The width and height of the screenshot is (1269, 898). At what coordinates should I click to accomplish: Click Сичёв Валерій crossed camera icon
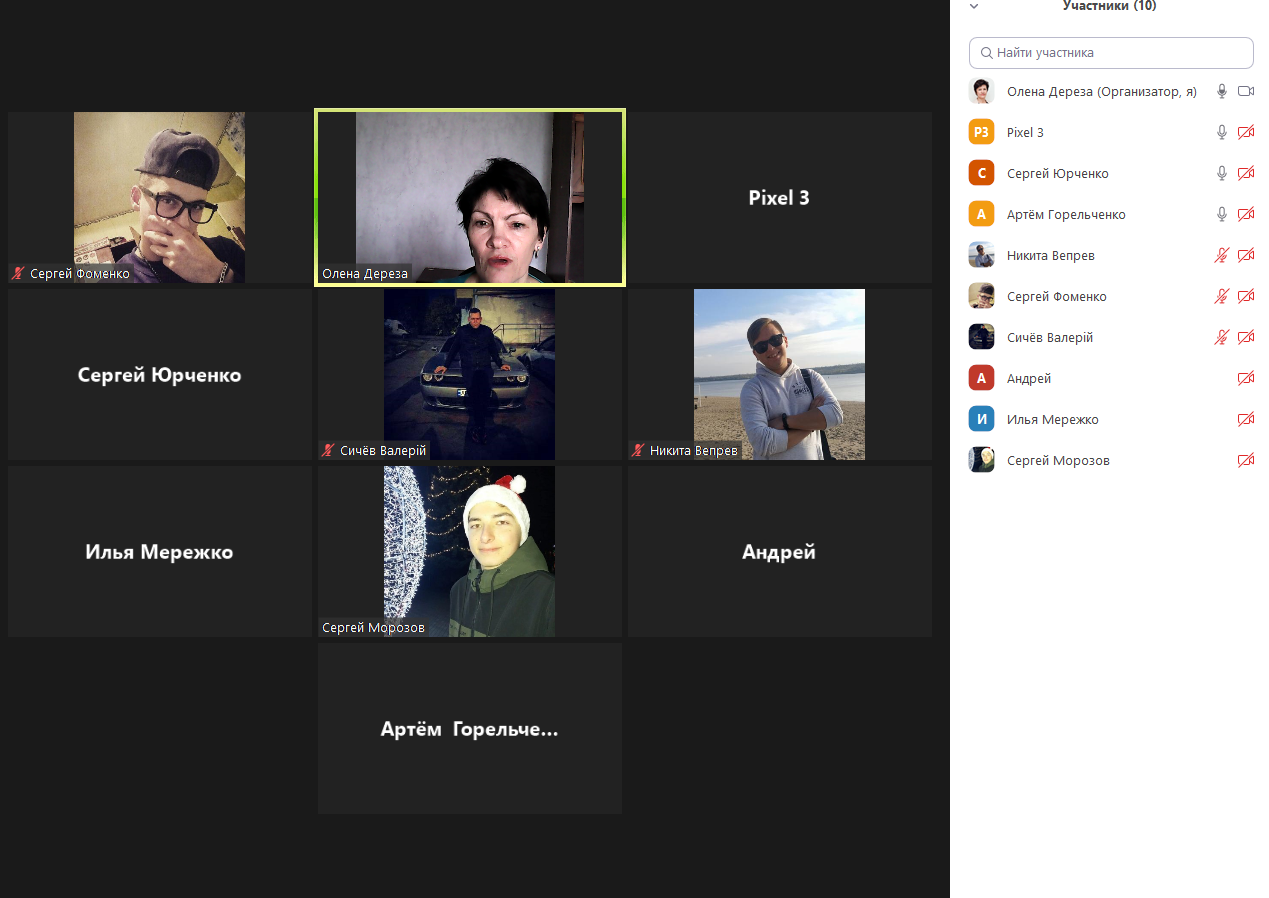(x=1246, y=337)
